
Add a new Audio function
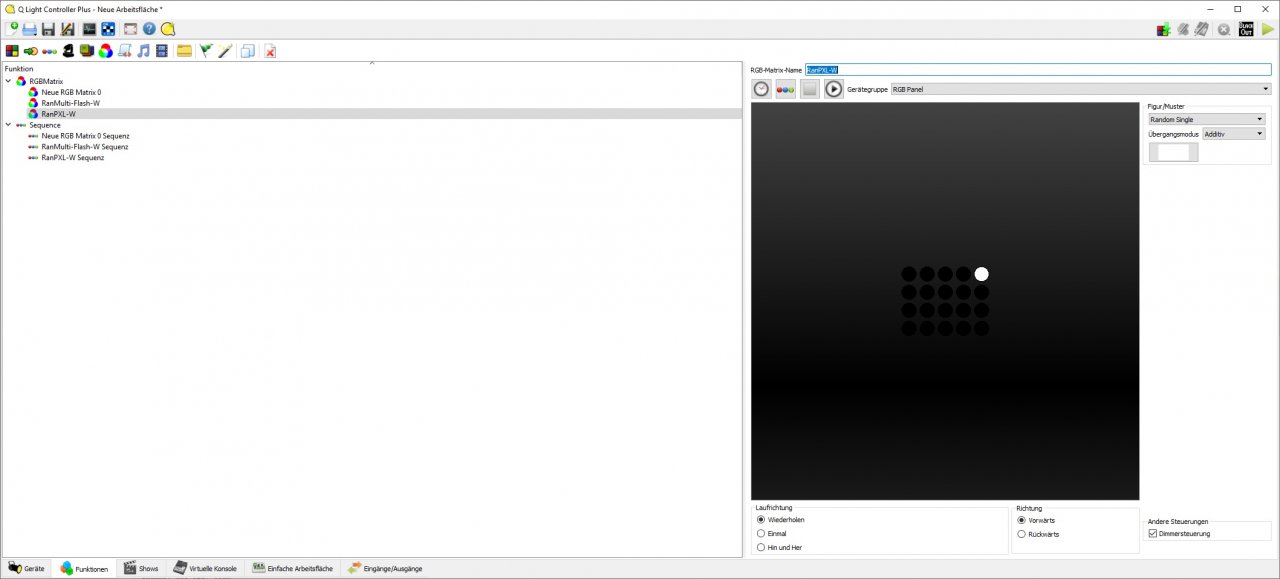pos(144,51)
